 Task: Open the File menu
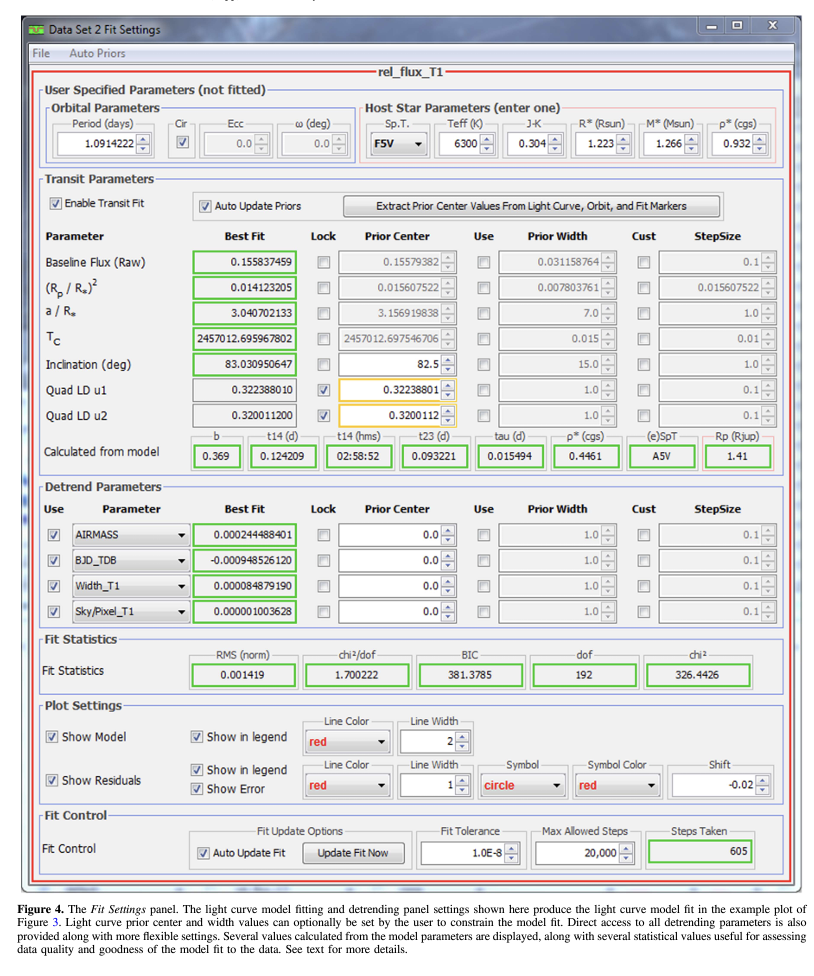pyautogui.click(x=41, y=52)
